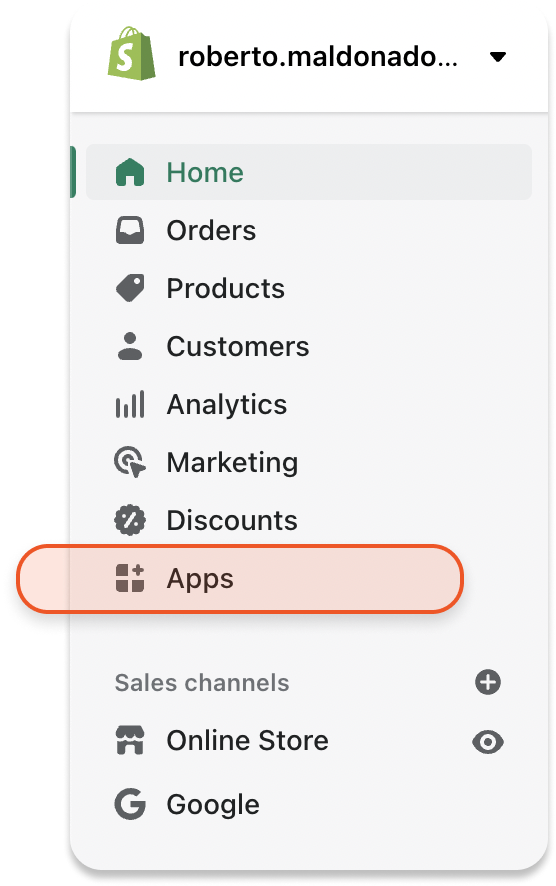
Task: Click the Analytics bar chart icon
Action: [x=130, y=404]
